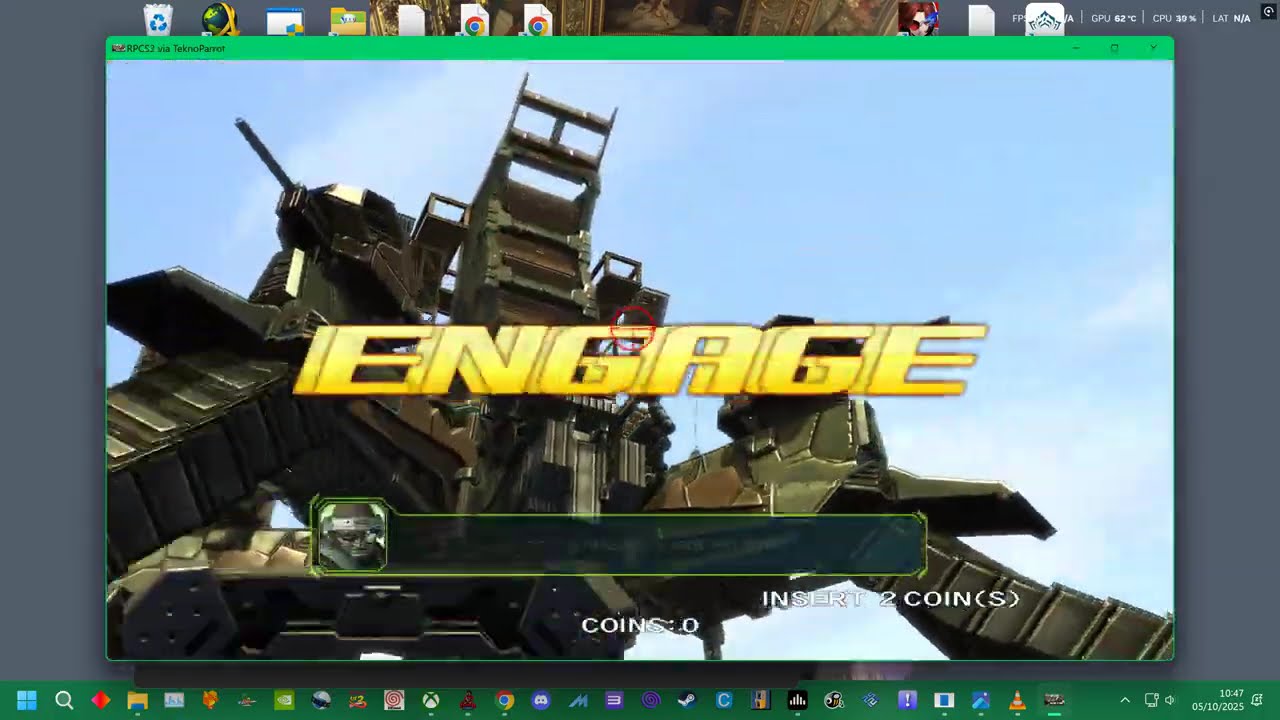This screenshot has height=720, width=1280.
Task: Click the RPCS3 via TeknoParrot title
Action: tap(176, 48)
